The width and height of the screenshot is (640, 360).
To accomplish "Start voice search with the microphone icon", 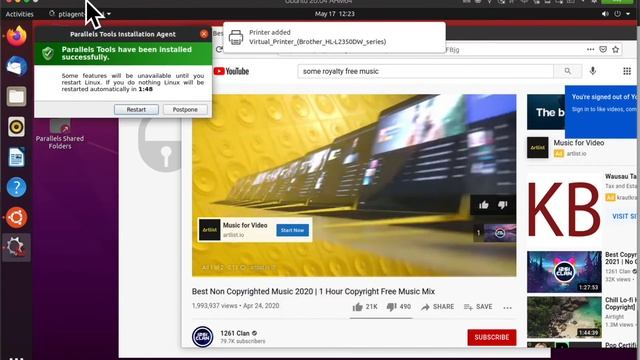I will pyautogui.click(x=593, y=71).
